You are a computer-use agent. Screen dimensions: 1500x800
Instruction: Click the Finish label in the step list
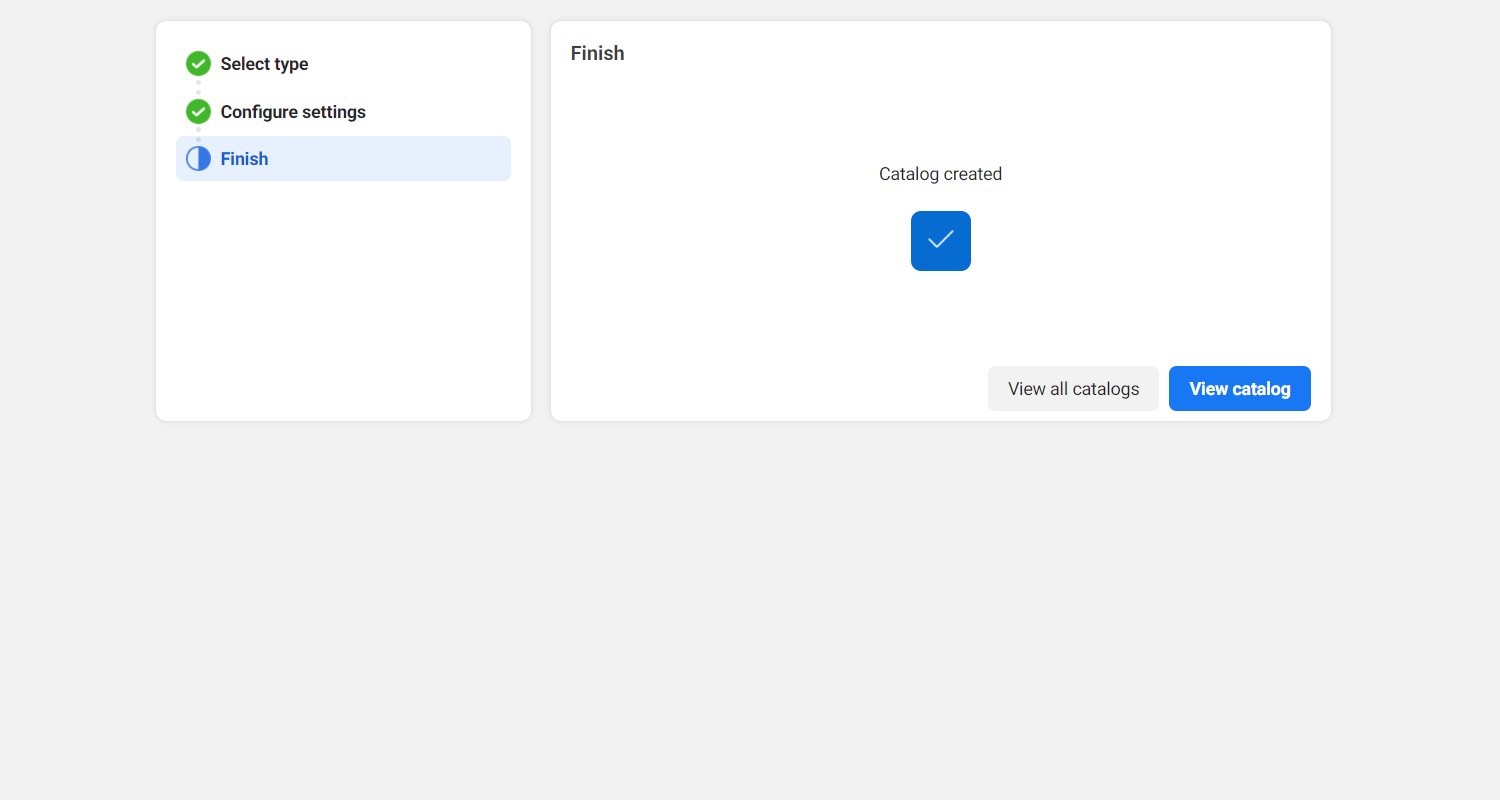point(244,158)
